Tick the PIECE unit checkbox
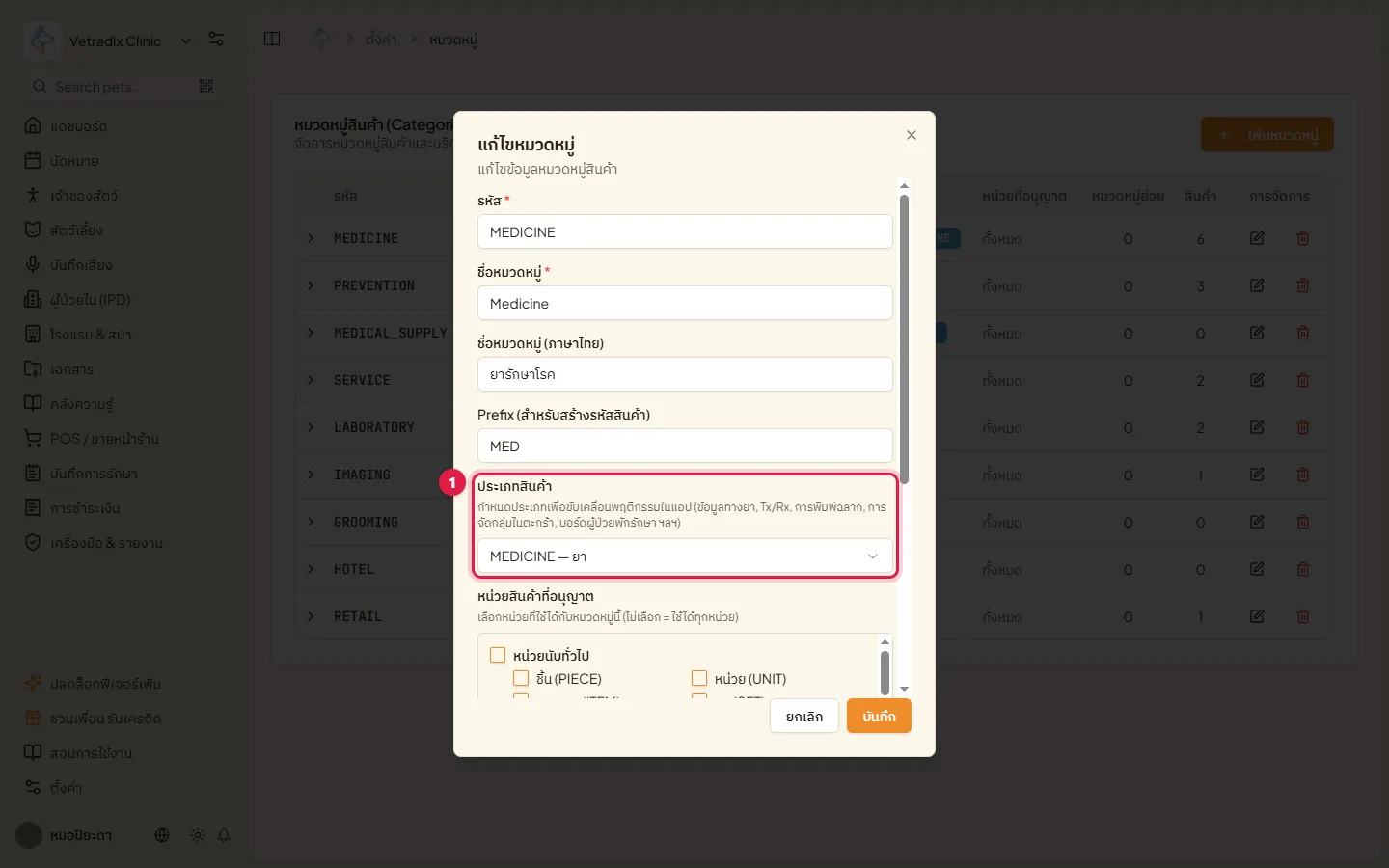 521,678
